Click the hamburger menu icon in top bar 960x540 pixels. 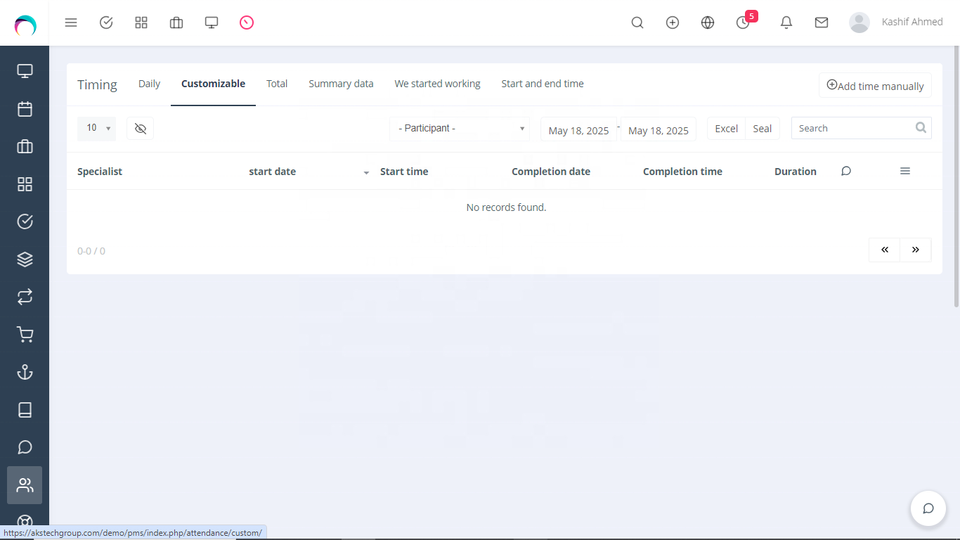[71, 22]
